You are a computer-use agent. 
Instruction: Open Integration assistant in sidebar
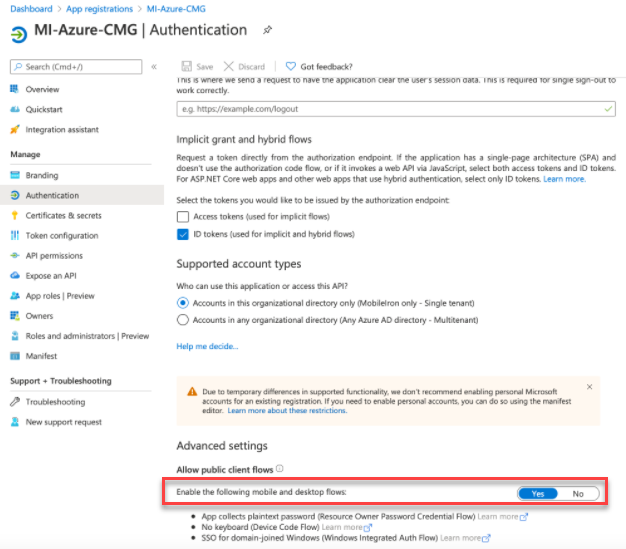[x=62, y=129]
